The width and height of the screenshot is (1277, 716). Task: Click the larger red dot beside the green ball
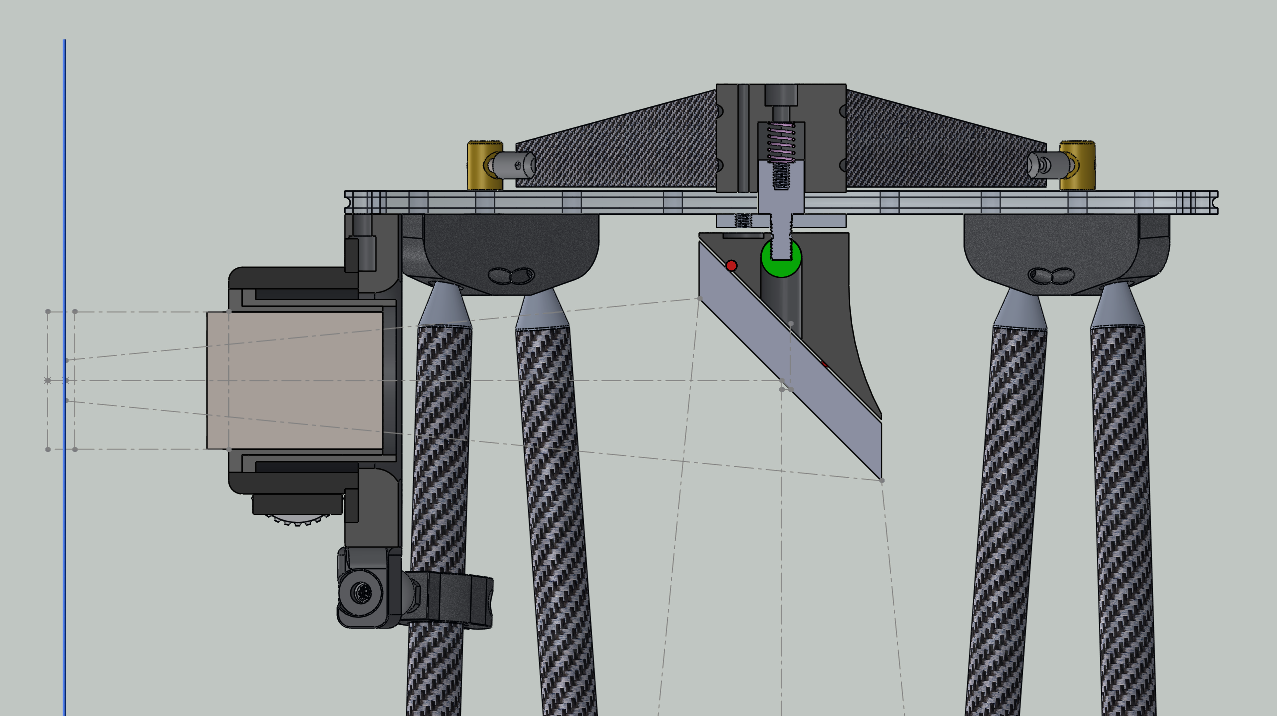click(731, 265)
